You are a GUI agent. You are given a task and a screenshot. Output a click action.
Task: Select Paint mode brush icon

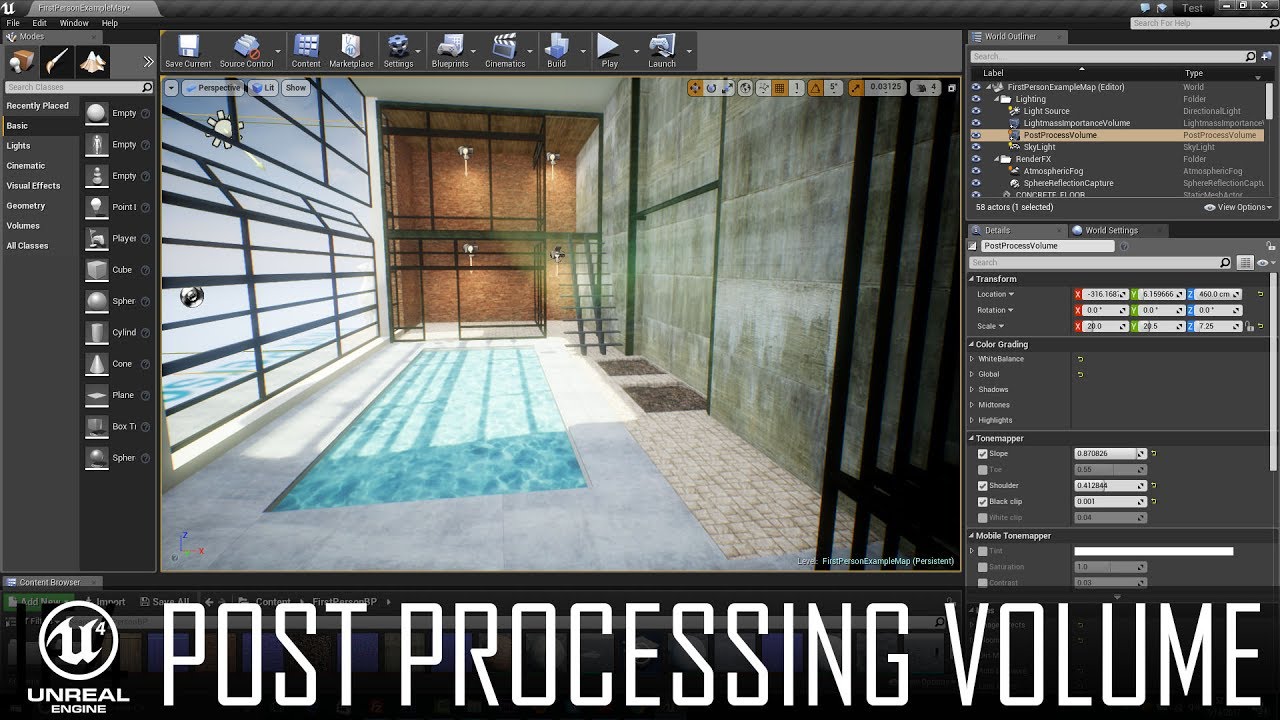pyautogui.click(x=57, y=62)
